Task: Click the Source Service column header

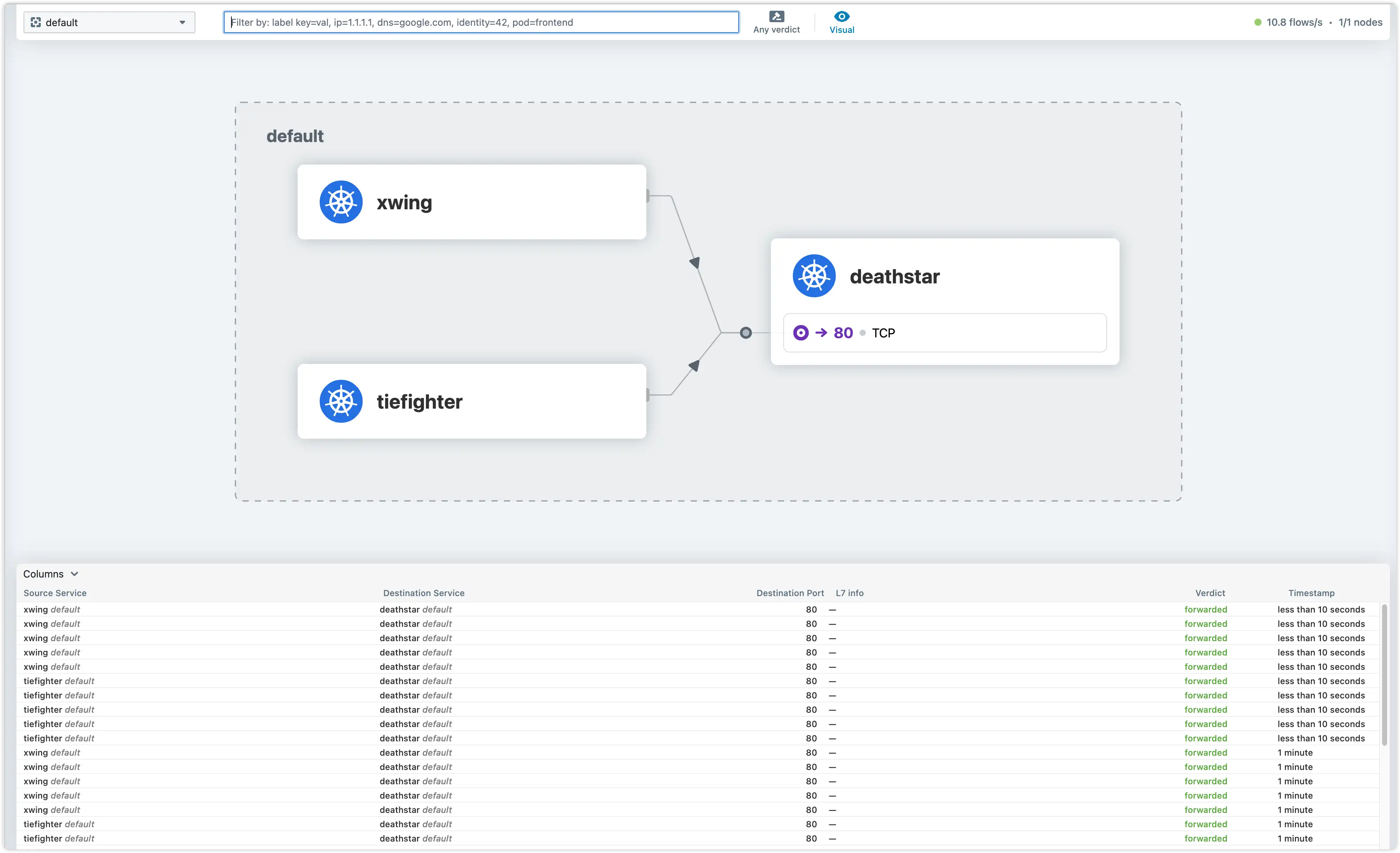Action: pyautogui.click(x=55, y=593)
